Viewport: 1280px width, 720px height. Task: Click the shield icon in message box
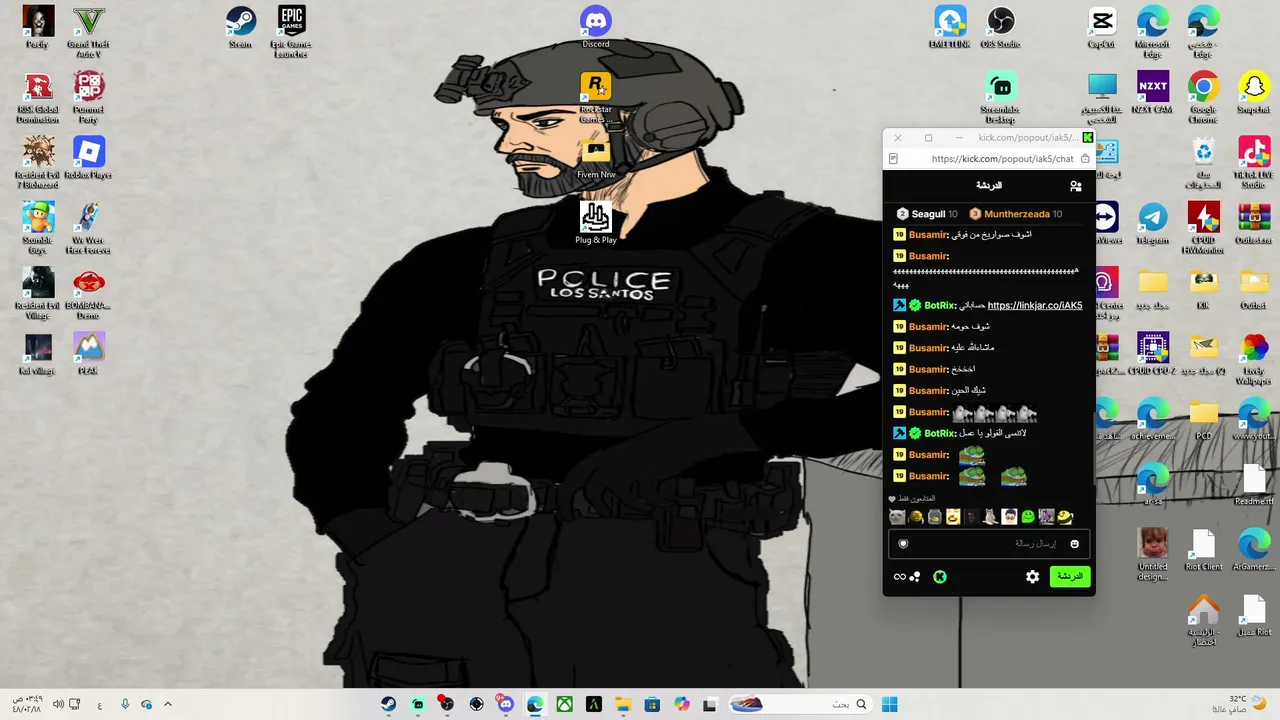[x=903, y=544]
